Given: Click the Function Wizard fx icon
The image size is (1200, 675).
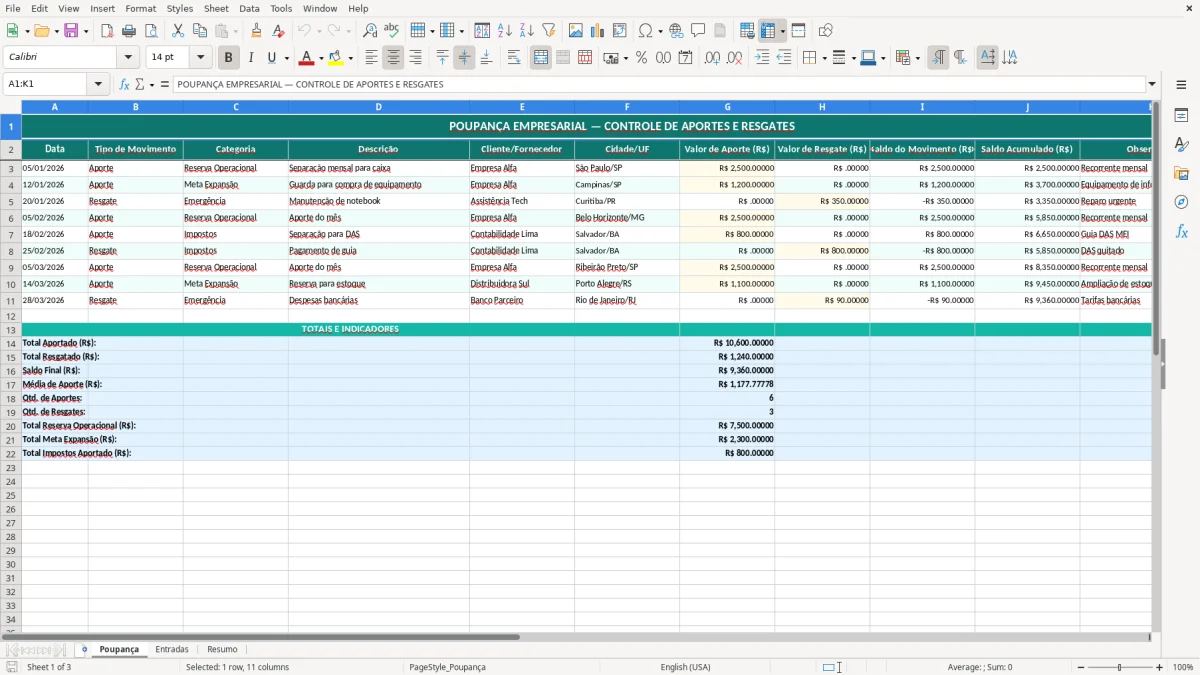Looking at the screenshot, I should 125,84.
